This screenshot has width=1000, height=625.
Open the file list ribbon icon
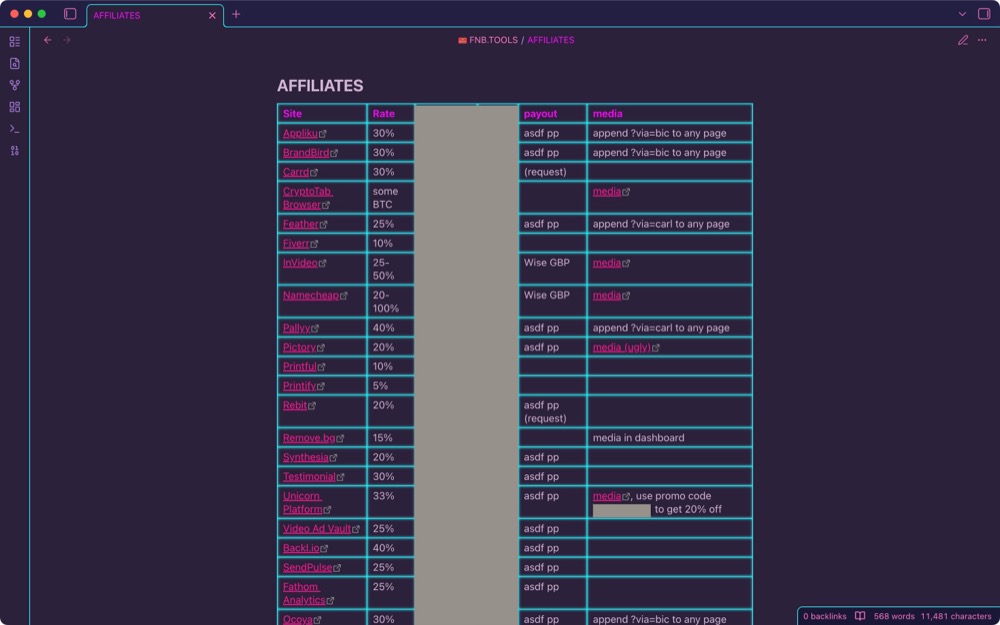click(15, 42)
